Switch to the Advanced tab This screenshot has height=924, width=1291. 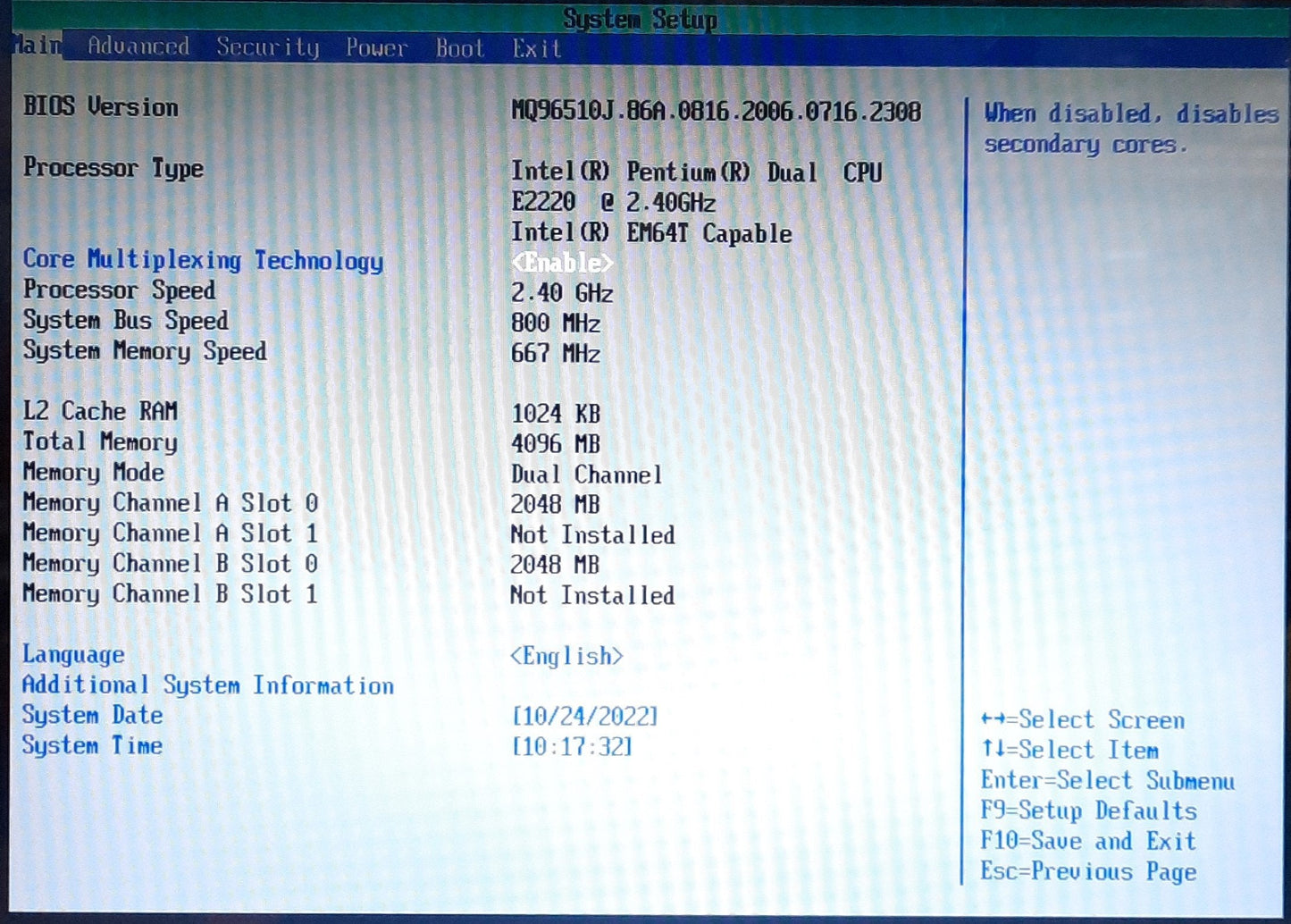pos(138,46)
